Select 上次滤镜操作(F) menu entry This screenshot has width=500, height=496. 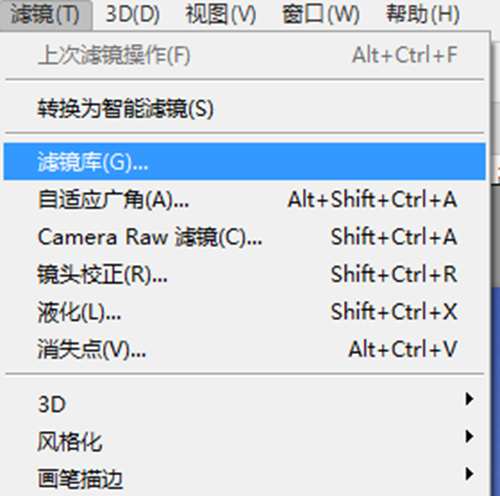point(245,55)
